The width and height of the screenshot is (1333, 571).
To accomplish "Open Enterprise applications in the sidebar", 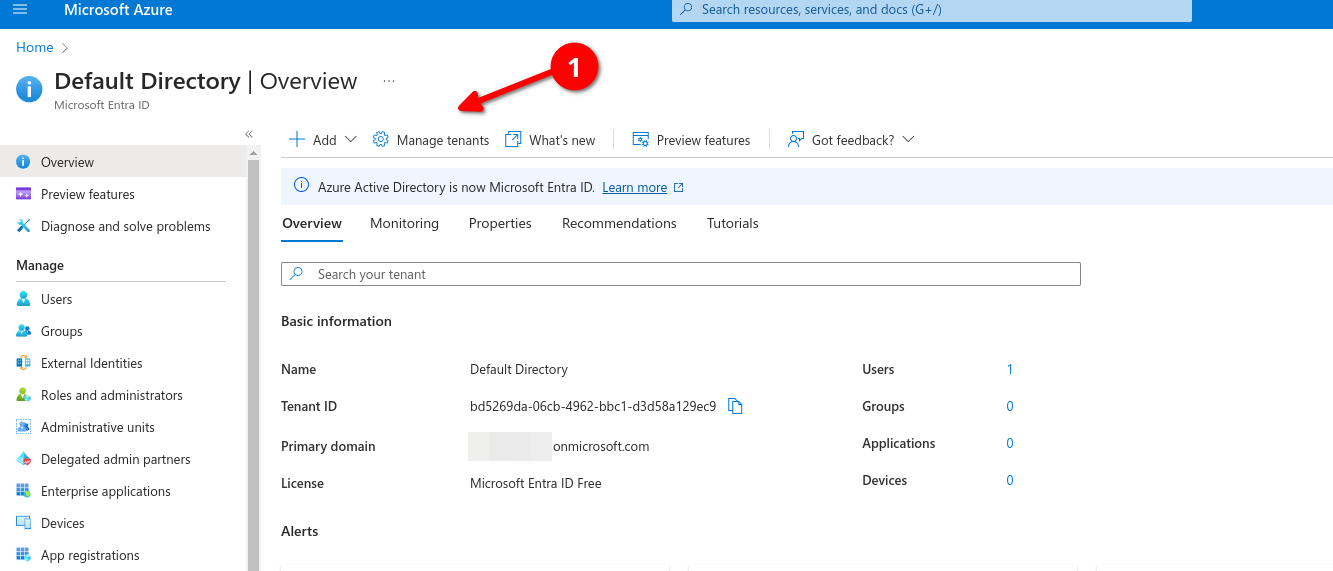I will pos(105,491).
